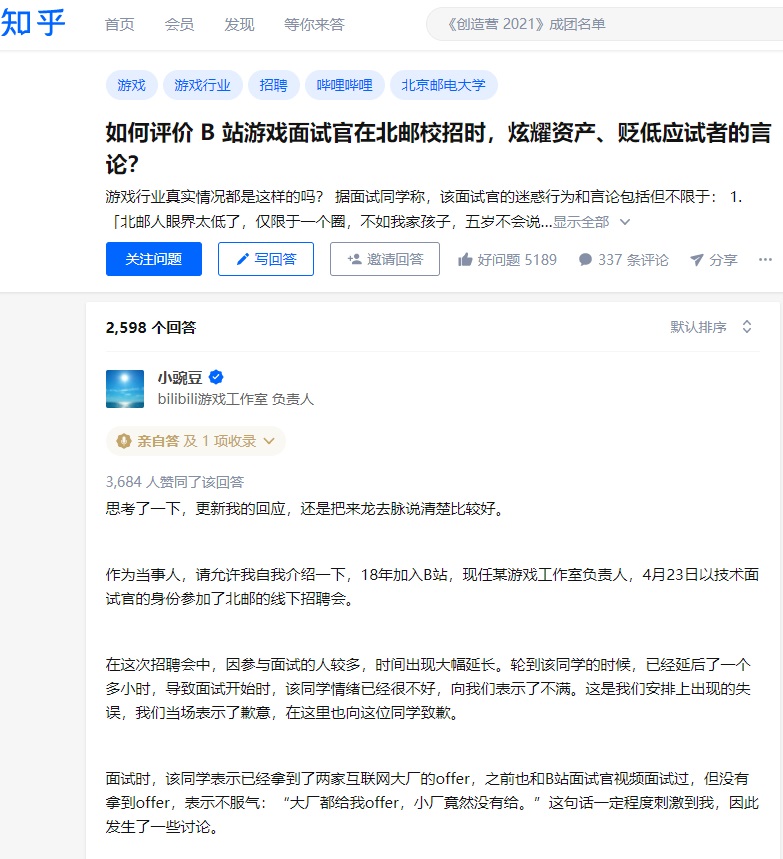
Task: Open the three-dots more options menu
Action: click(765, 260)
